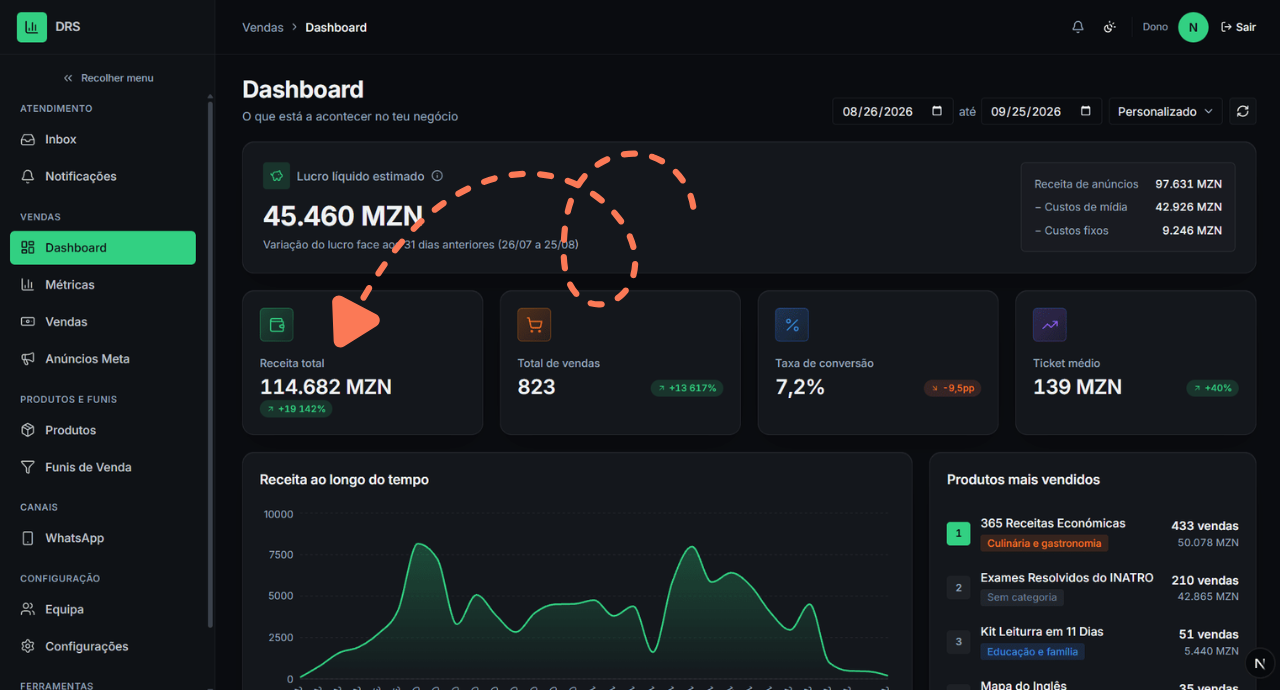Click the +19 142% revenue badge

(x=296, y=409)
